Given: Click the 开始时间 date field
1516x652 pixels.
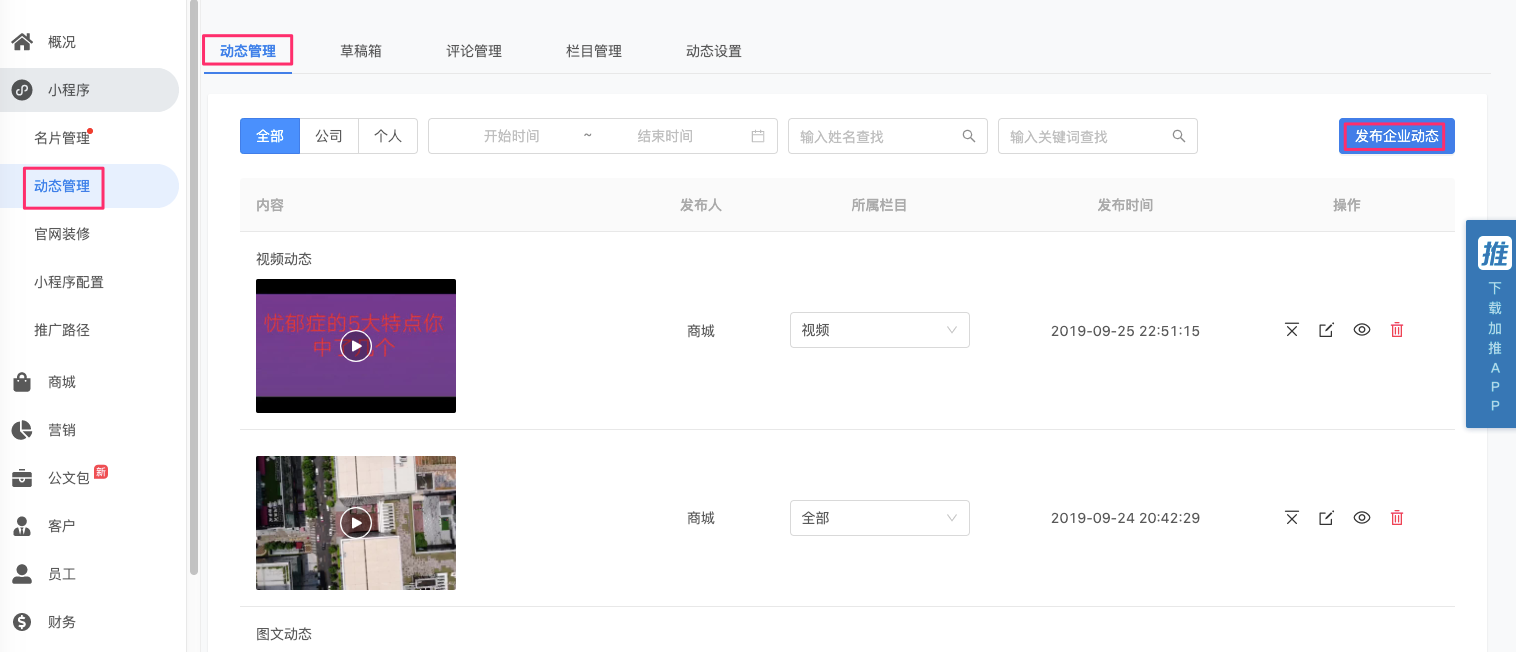Looking at the screenshot, I should (511, 136).
